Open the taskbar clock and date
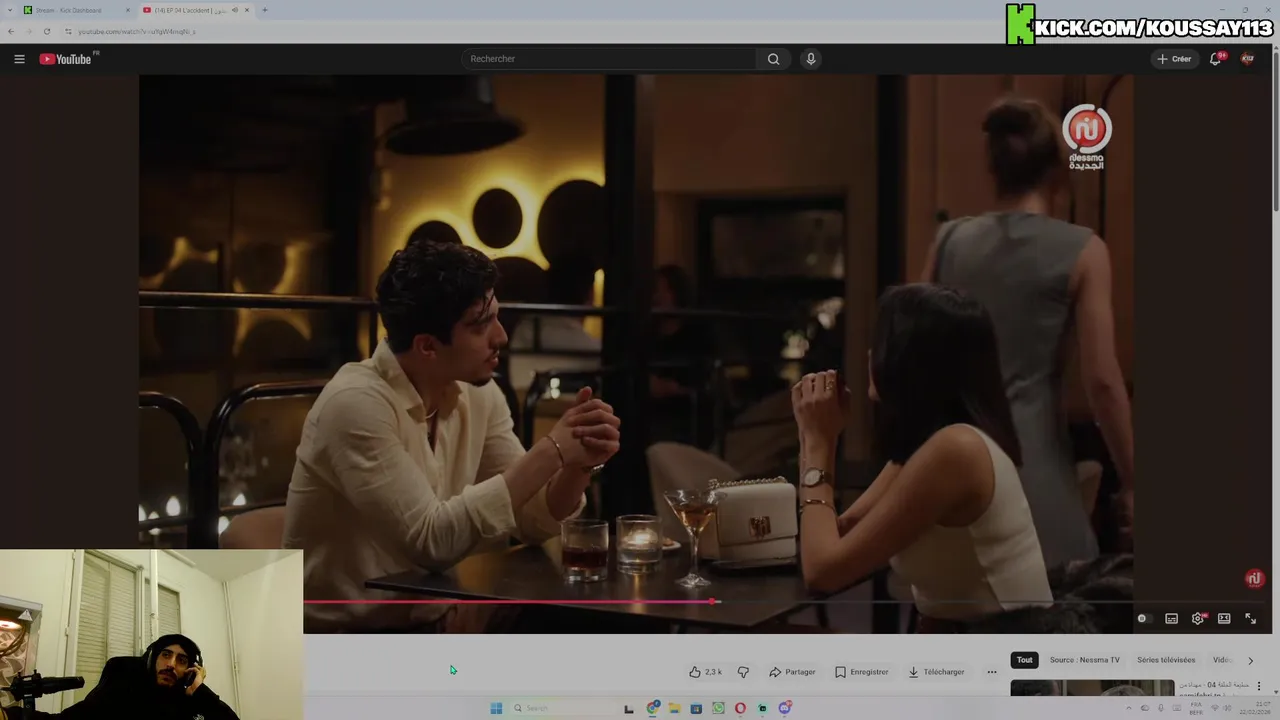The height and width of the screenshot is (720, 1280). coord(1255,708)
